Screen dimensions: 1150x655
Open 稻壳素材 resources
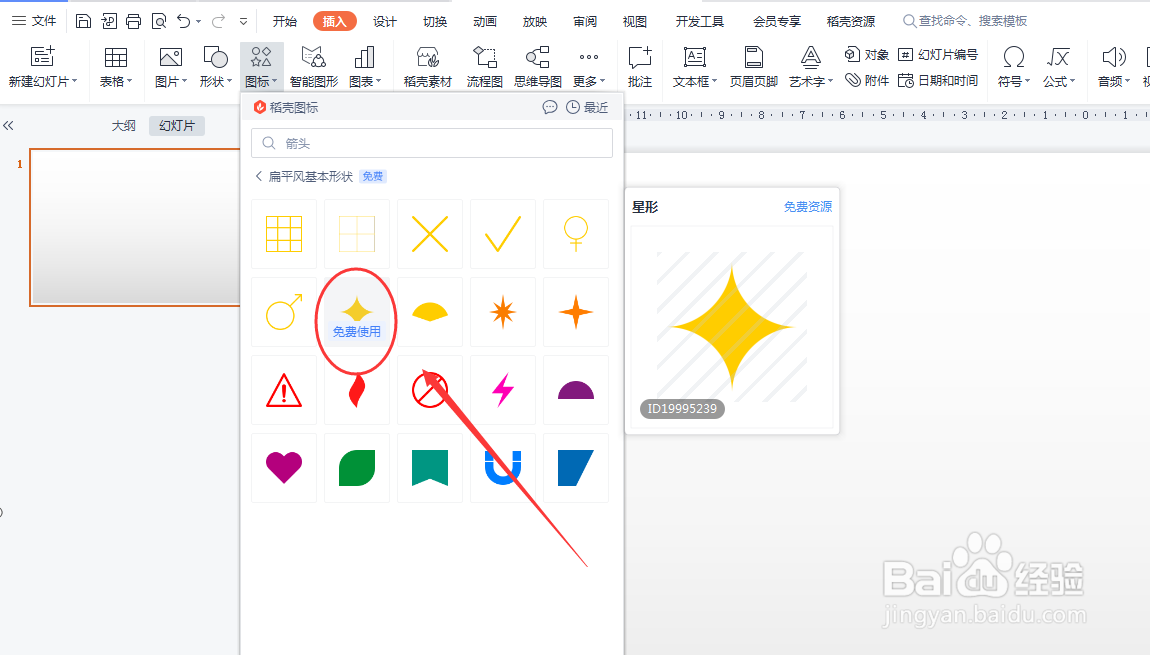click(428, 66)
